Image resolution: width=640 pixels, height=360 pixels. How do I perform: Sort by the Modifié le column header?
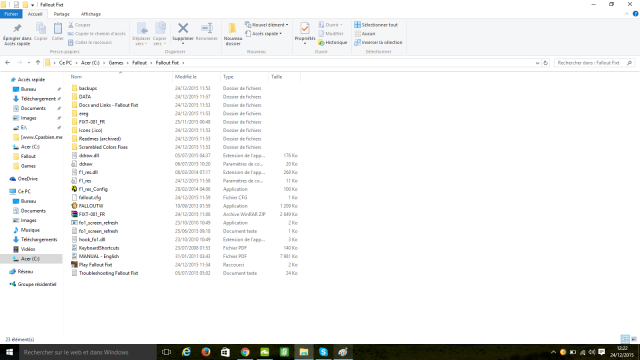pyautogui.click(x=186, y=77)
